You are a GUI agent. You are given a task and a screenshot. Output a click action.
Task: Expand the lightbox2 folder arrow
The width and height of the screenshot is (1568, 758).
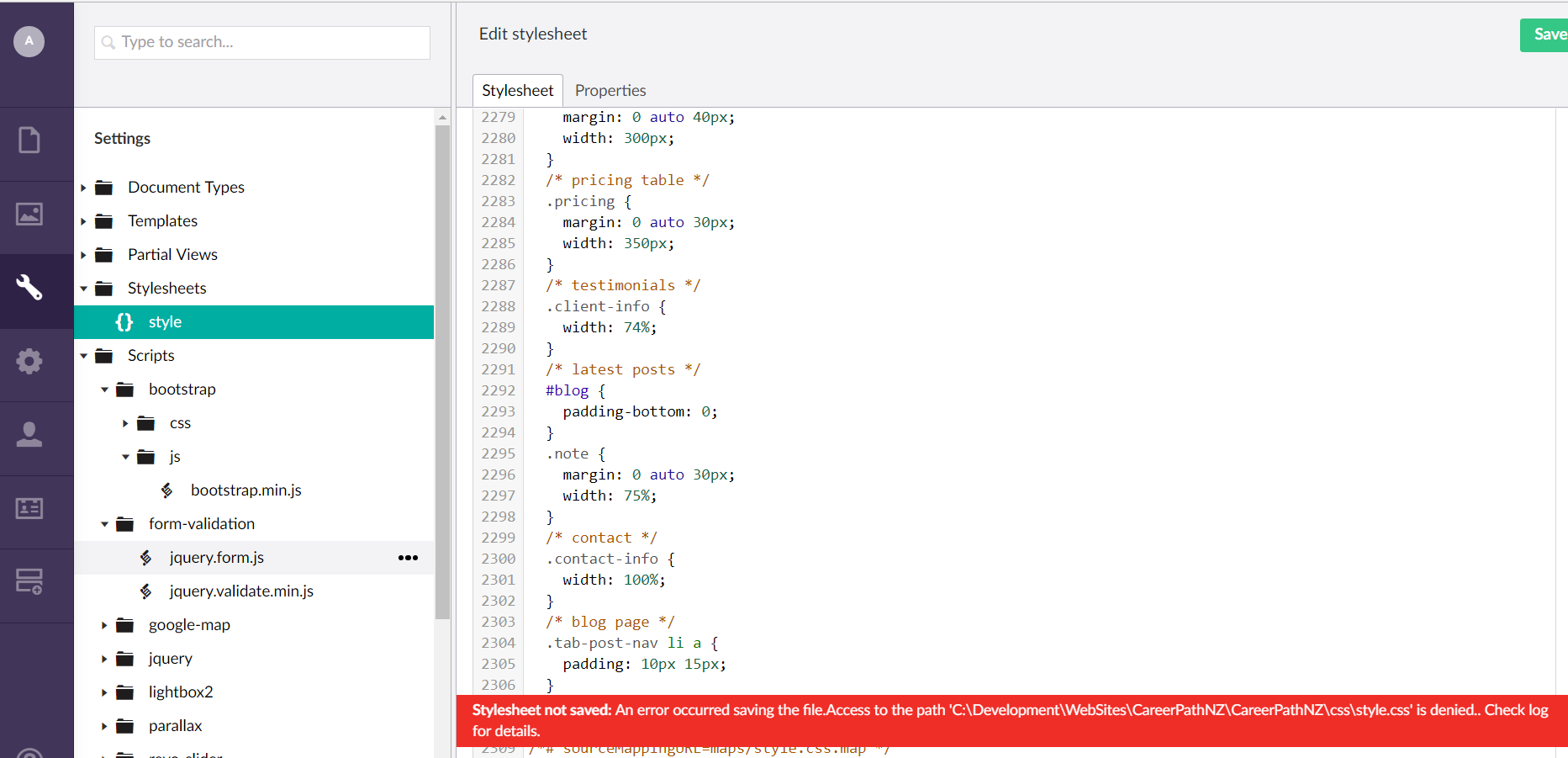pos(104,692)
